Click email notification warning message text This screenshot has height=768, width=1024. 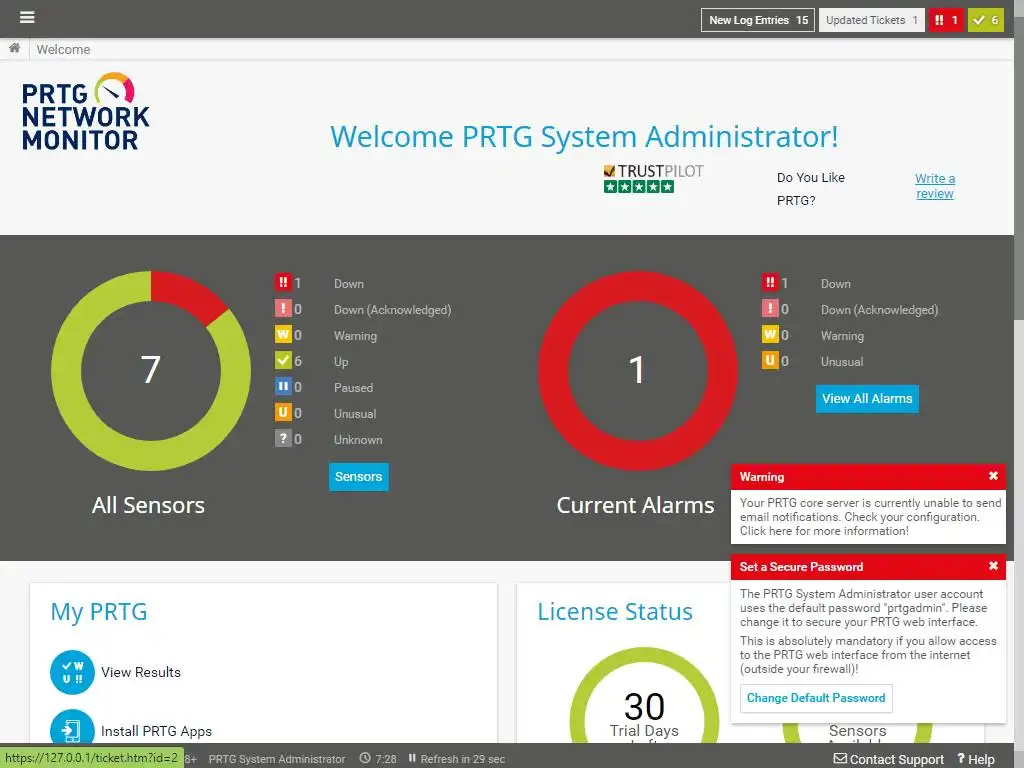click(x=870, y=517)
